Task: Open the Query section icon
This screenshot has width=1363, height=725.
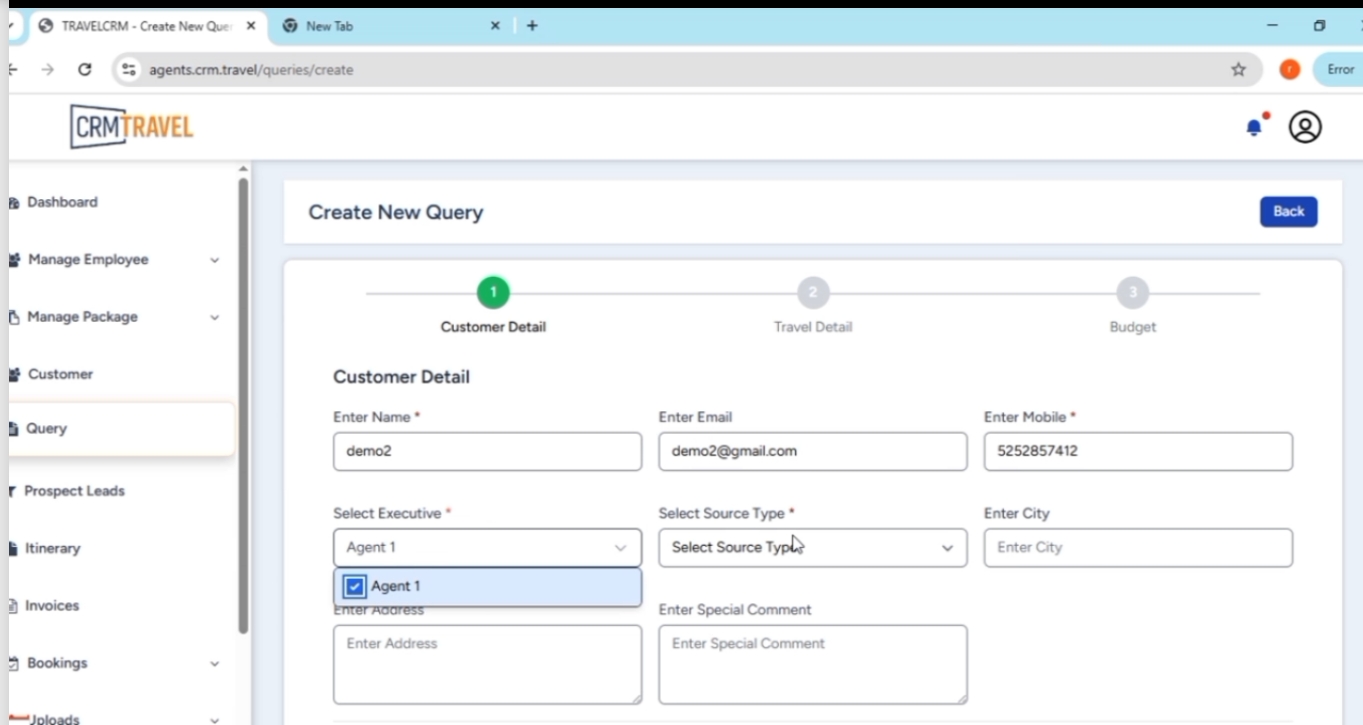Action: point(14,428)
